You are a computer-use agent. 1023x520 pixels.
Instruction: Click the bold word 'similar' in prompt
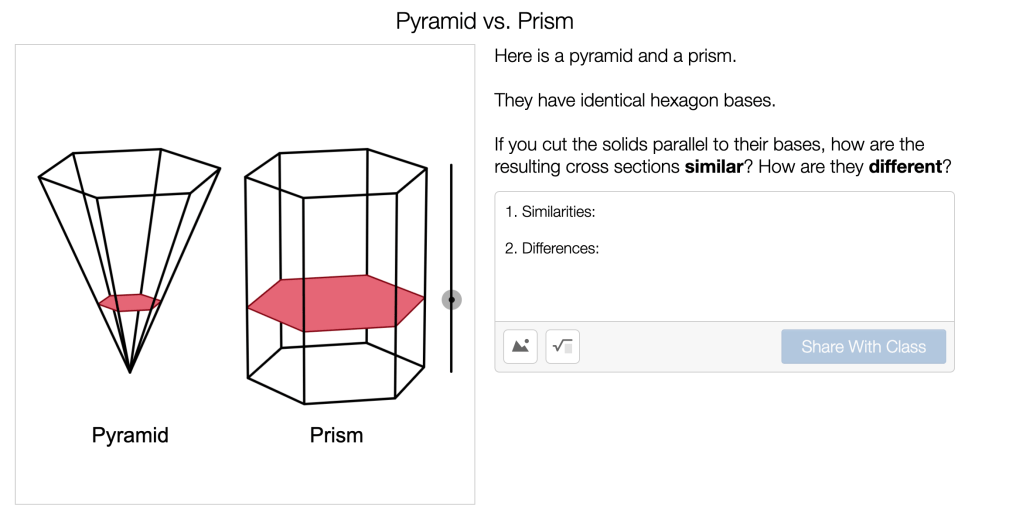tap(713, 167)
